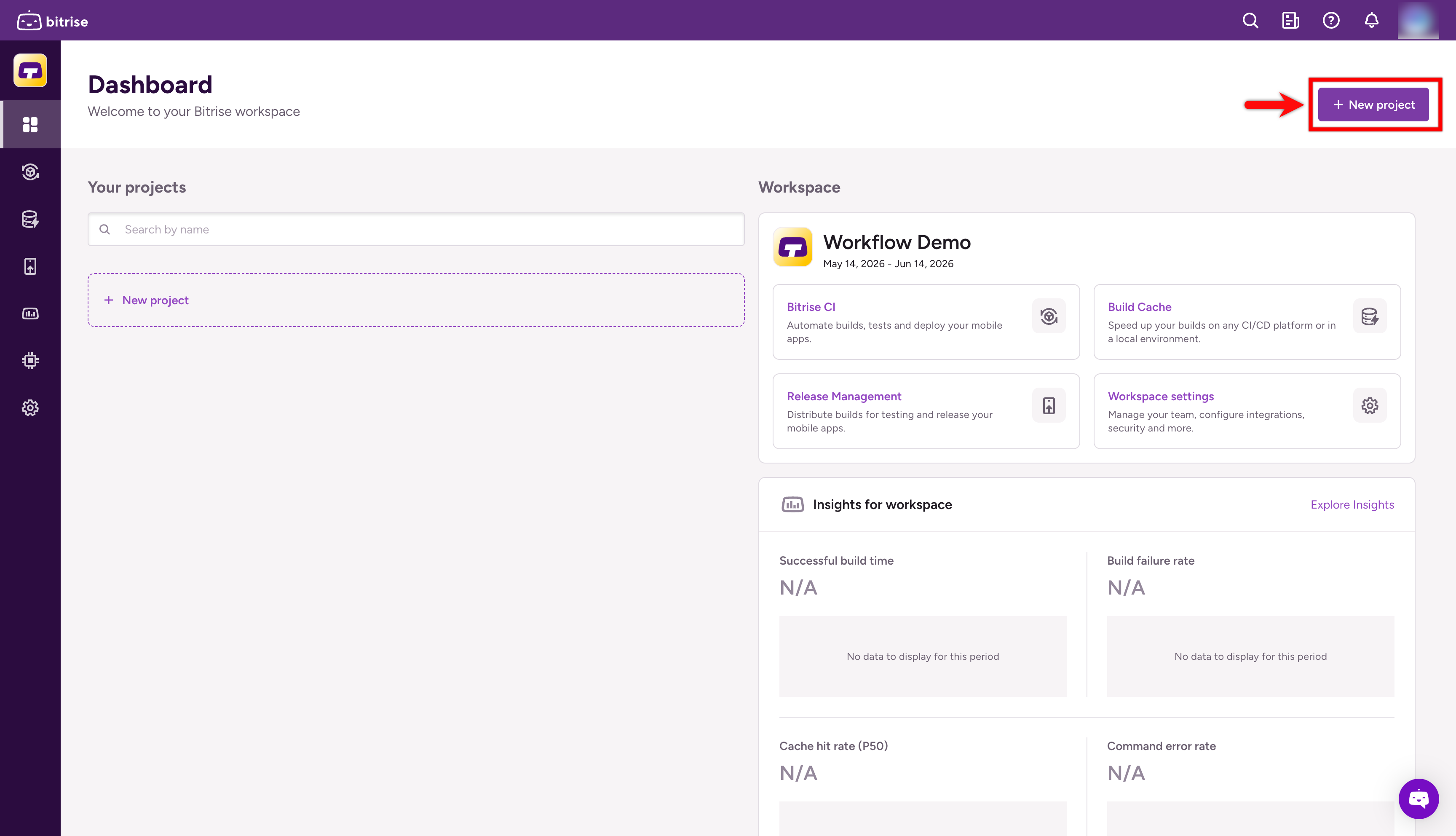Click the 'May 14, 2026 - Jun 14, 2026' date range
Screen dimensions: 1456x836
click(x=888, y=263)
